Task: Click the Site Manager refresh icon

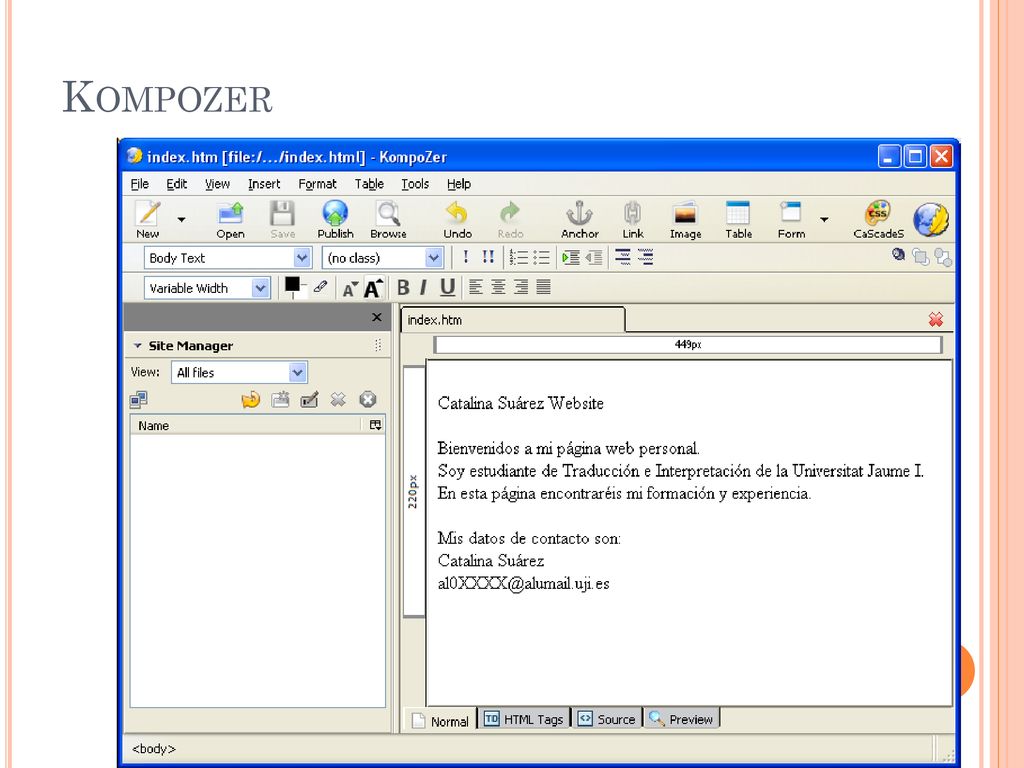Action: pos(250,399)
